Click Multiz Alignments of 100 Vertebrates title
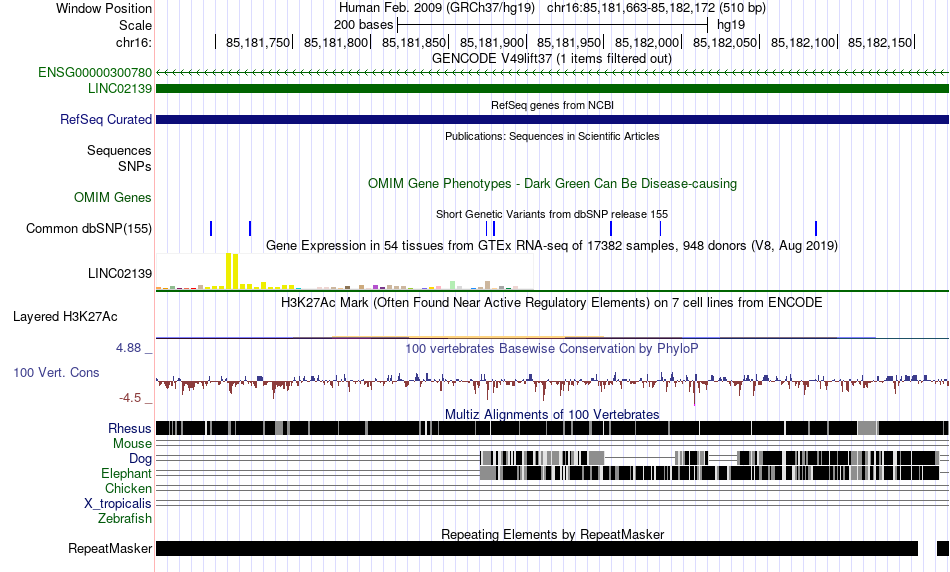The height and width of the screenshot is (572, 950). pos(552,414)
